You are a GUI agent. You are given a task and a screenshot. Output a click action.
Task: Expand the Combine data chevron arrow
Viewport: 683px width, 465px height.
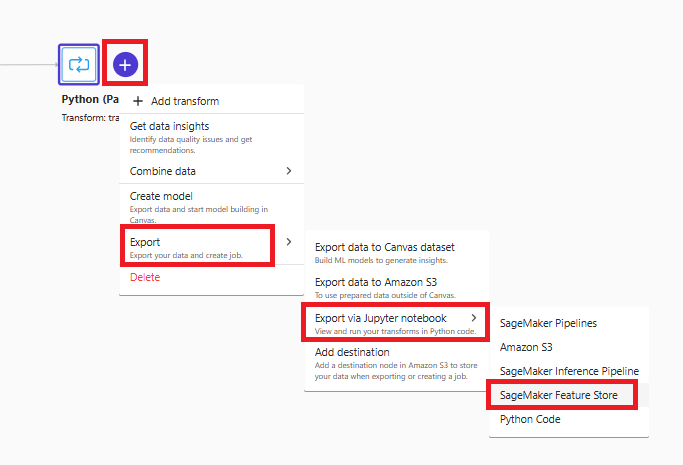(x=289, y=171)
